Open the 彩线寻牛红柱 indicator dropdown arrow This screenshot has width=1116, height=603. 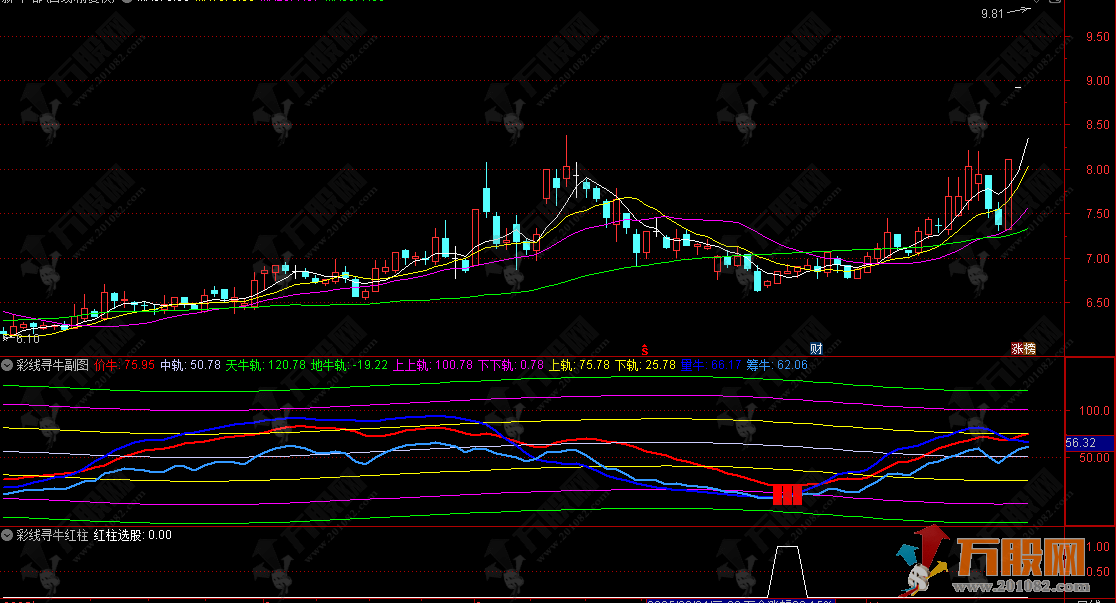(x=7, y=535)
